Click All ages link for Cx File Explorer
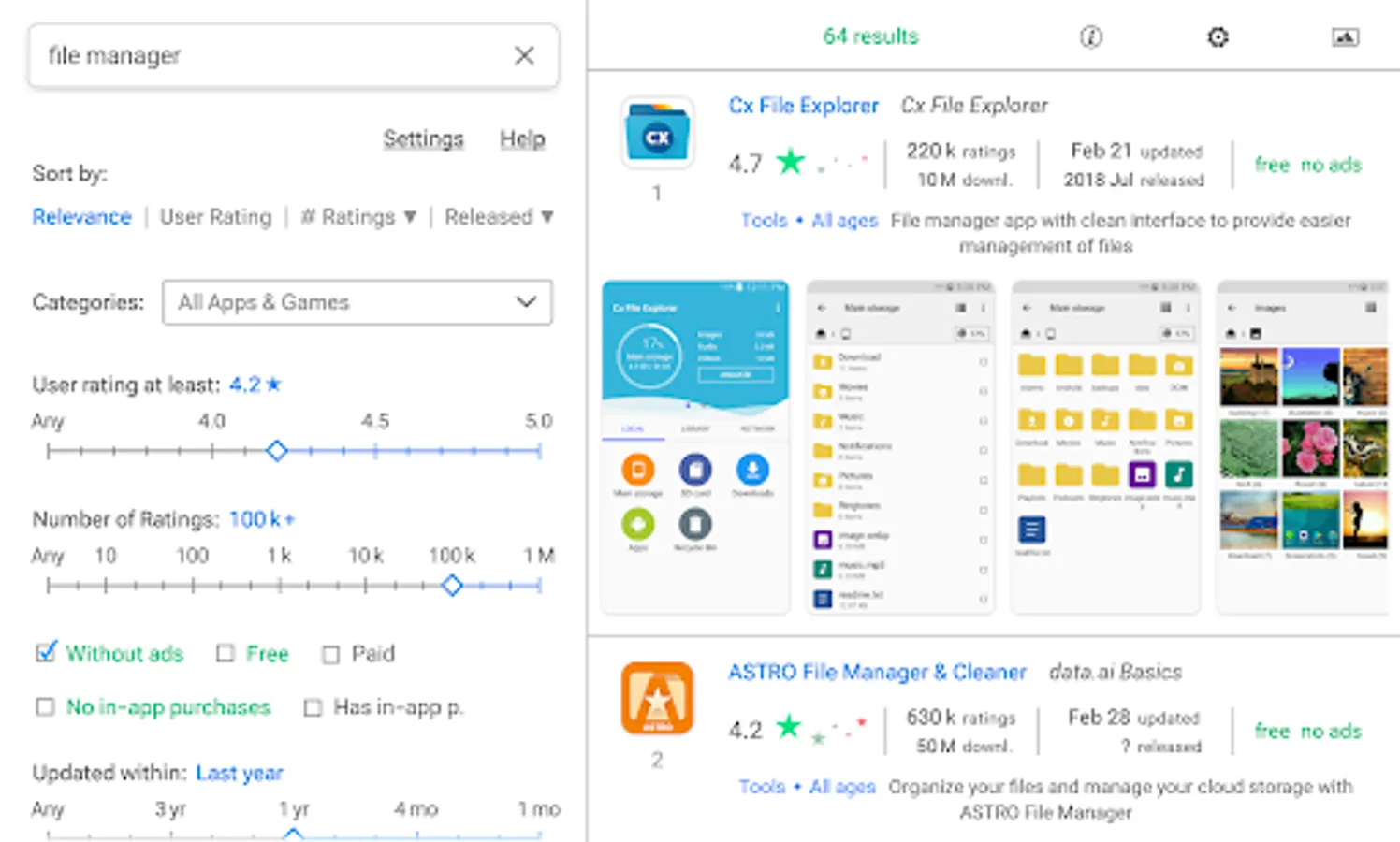1400x842 pixels. 844,221
